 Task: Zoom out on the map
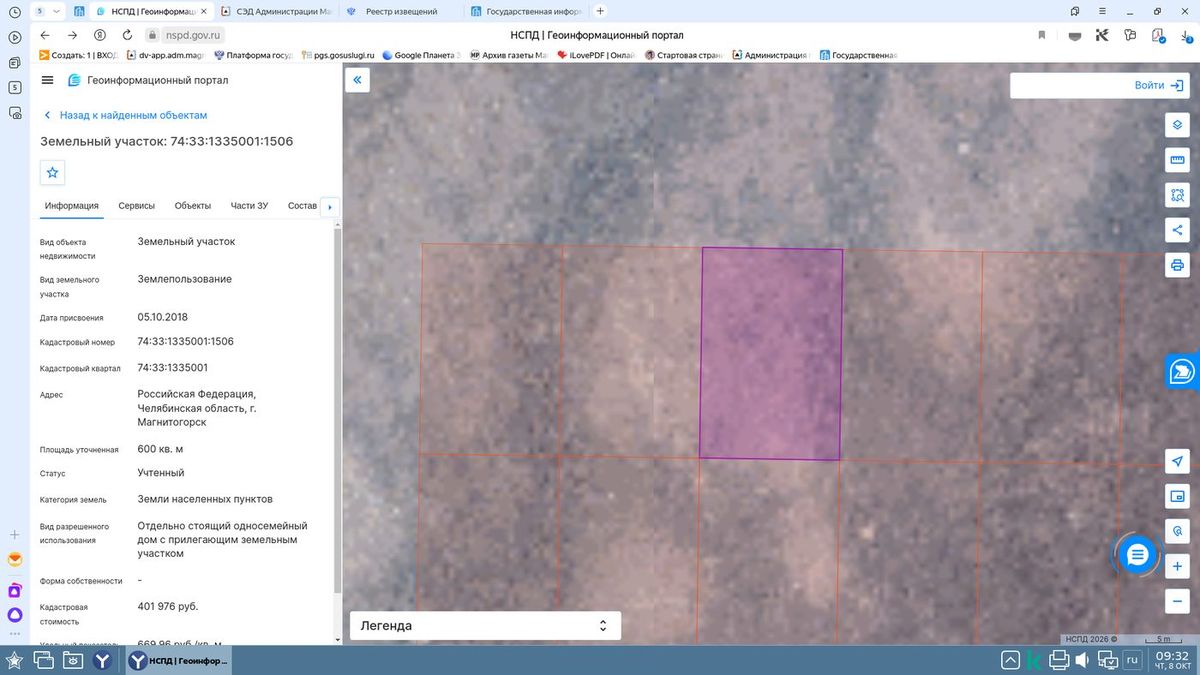click(1177, 601)
